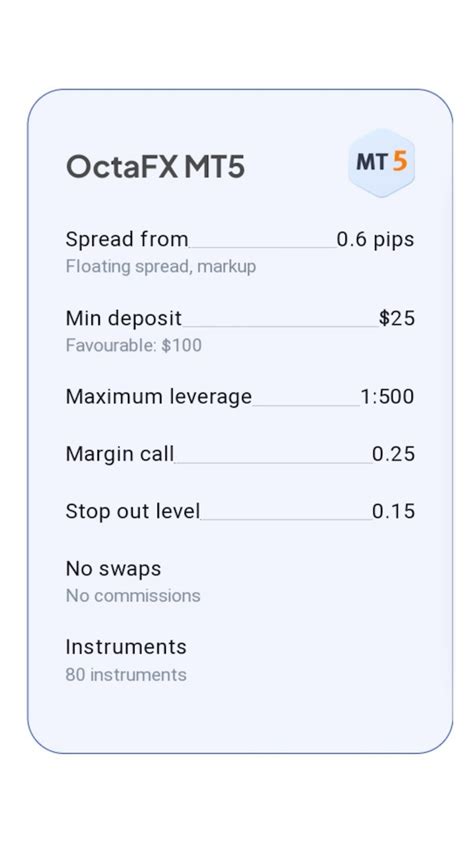
Task: Click the MT5 hexagon badge icon
Action: tap(381, 163)
